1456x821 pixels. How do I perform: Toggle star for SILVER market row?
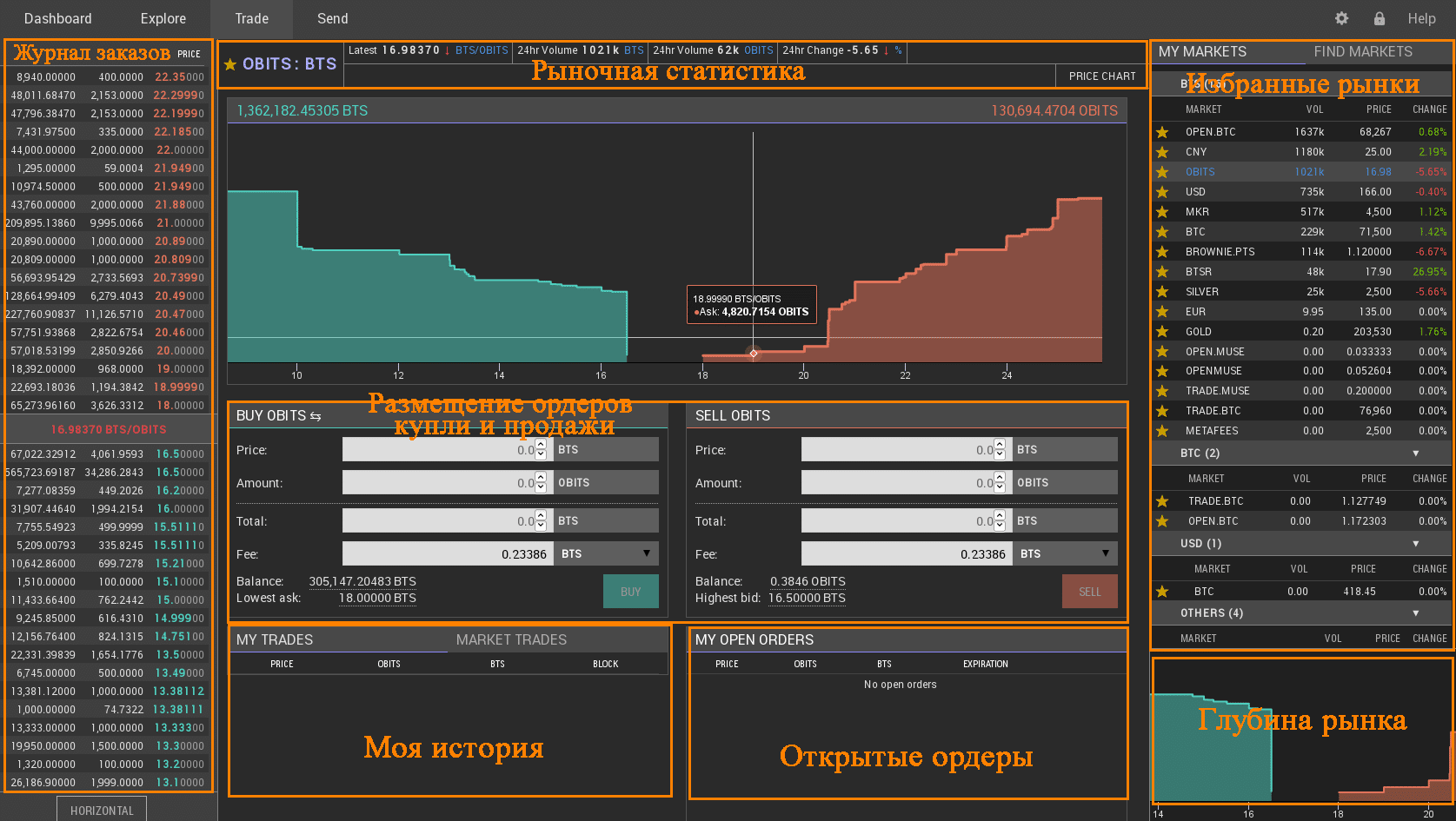[1162, 292]
